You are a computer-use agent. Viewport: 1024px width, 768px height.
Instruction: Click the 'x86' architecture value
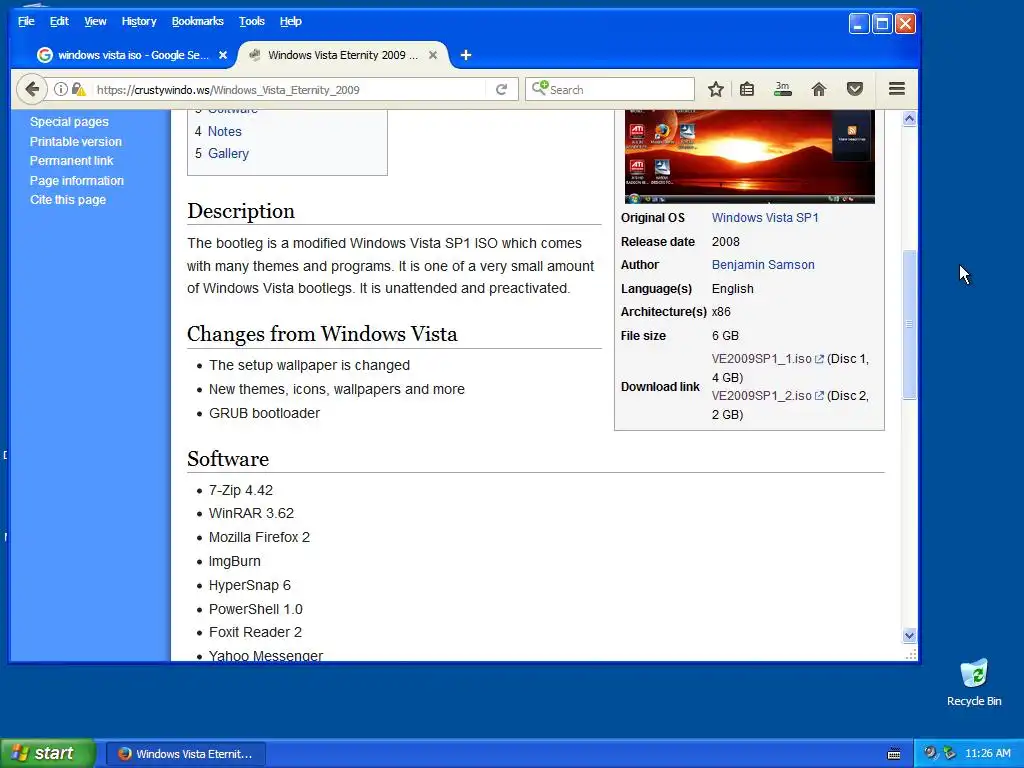721,312
